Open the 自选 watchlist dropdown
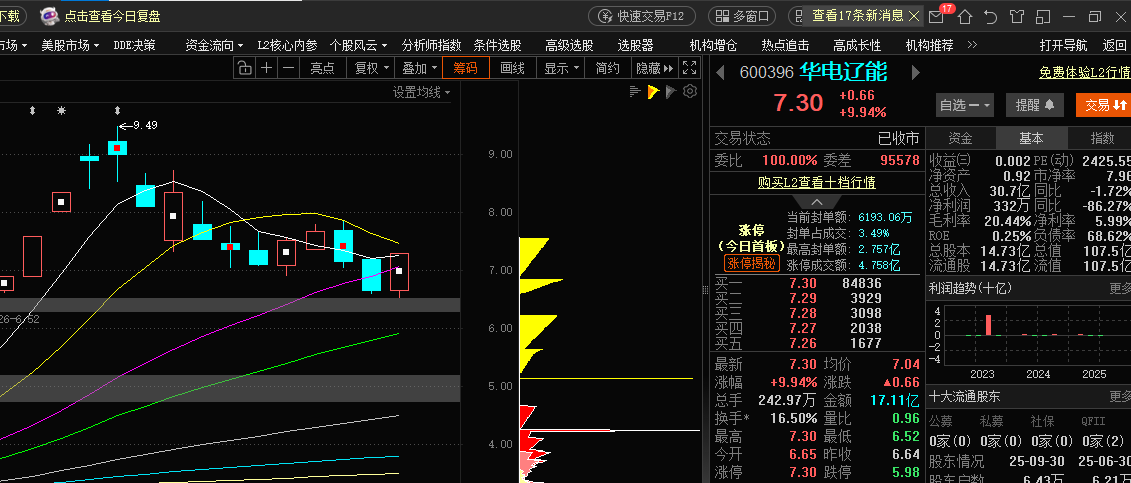This screenshot has height=483, width=1131. point(965,105)
